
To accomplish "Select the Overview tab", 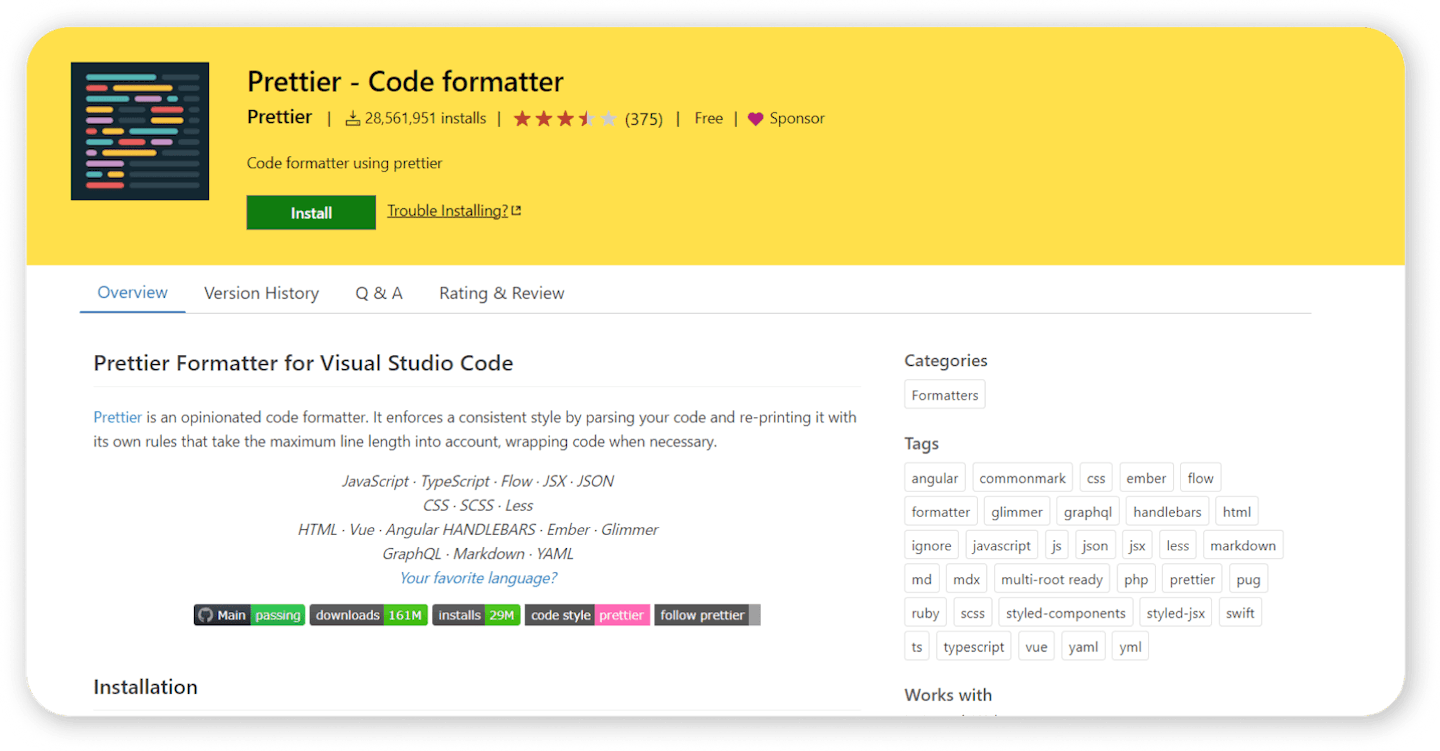I will pos(132,293).
